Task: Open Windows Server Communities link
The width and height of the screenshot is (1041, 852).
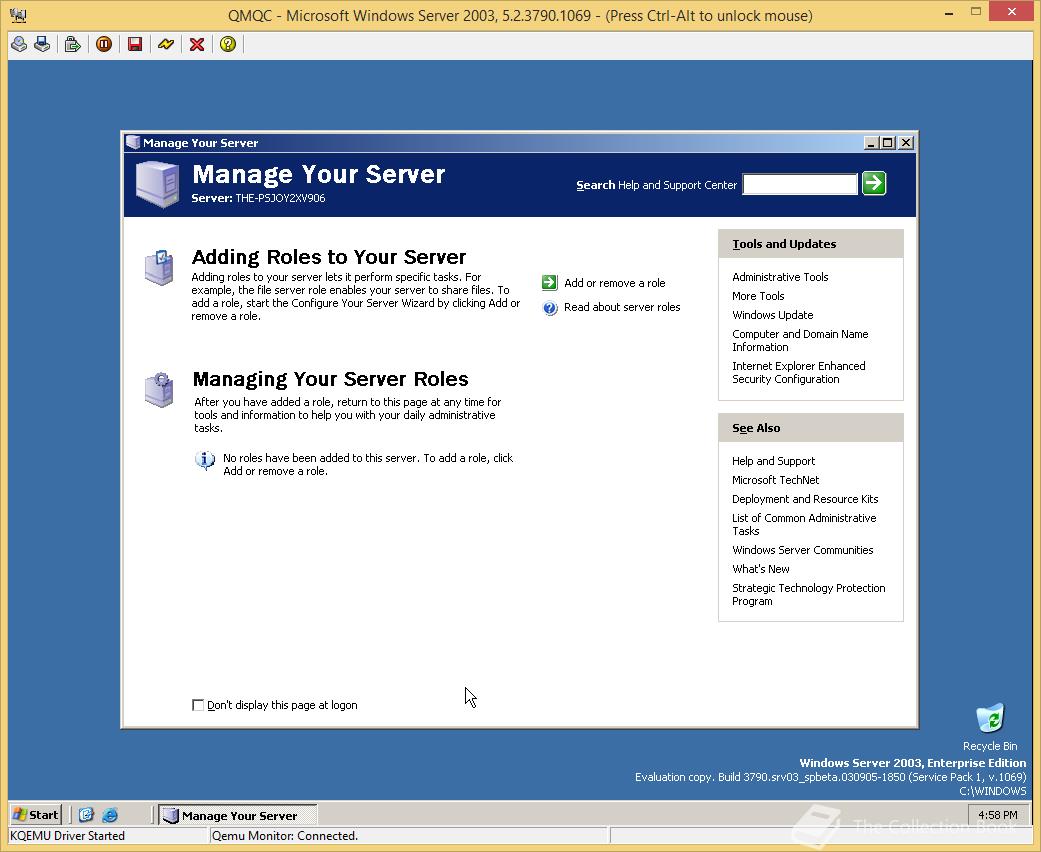Action: click(x=803, y=551)
